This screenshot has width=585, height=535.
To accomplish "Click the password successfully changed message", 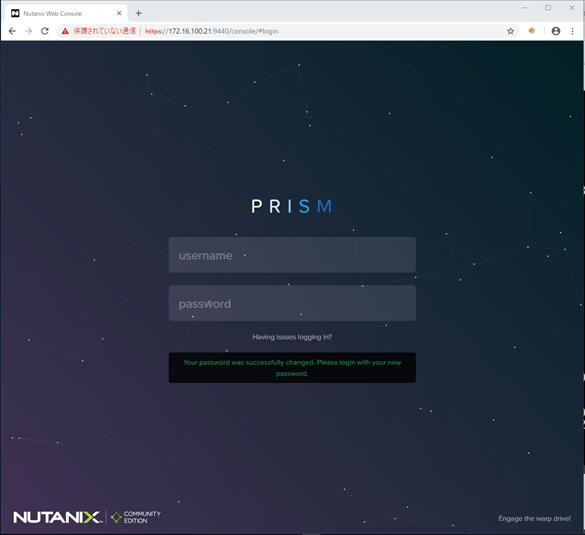I will coord(292,367).
